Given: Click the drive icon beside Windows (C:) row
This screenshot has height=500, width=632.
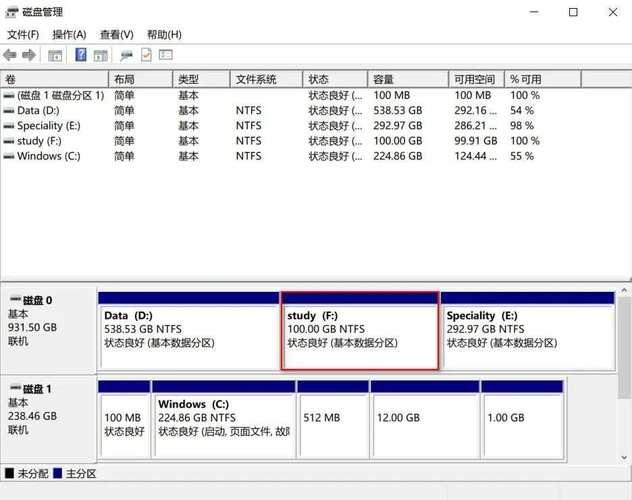Looking at the screenshot, I should point(9,156).
